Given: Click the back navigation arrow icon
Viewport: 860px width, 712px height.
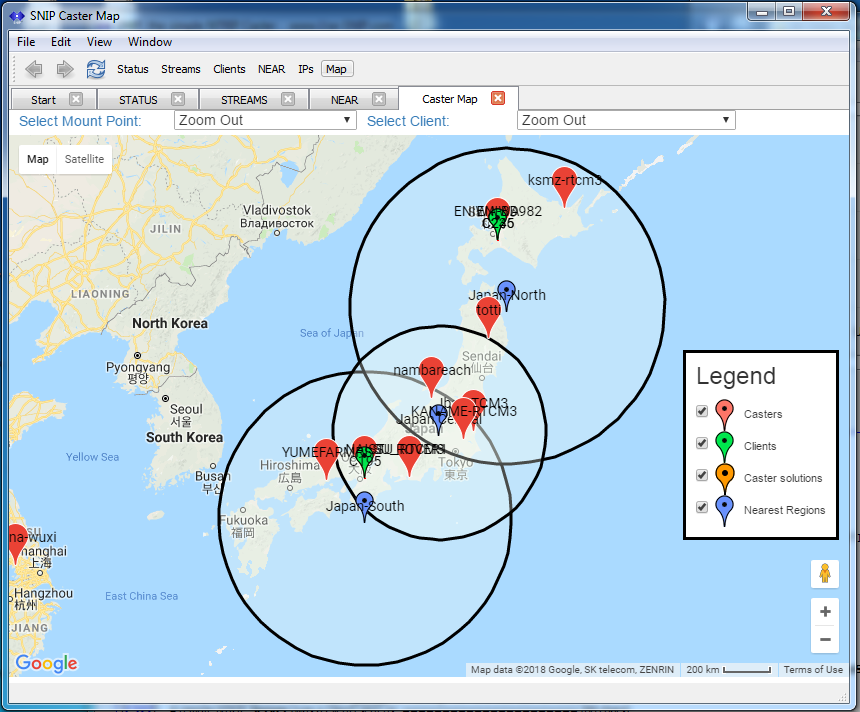Looking at the screenshot, I should (x=34, y=69).
